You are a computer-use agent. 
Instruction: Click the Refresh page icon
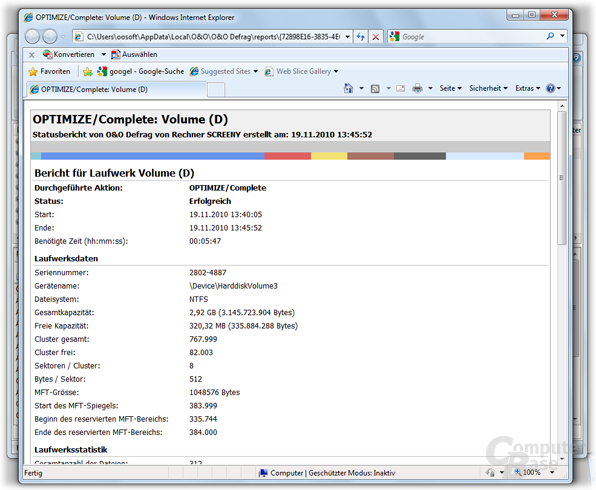pyautogui.click(x=360, y=37)
